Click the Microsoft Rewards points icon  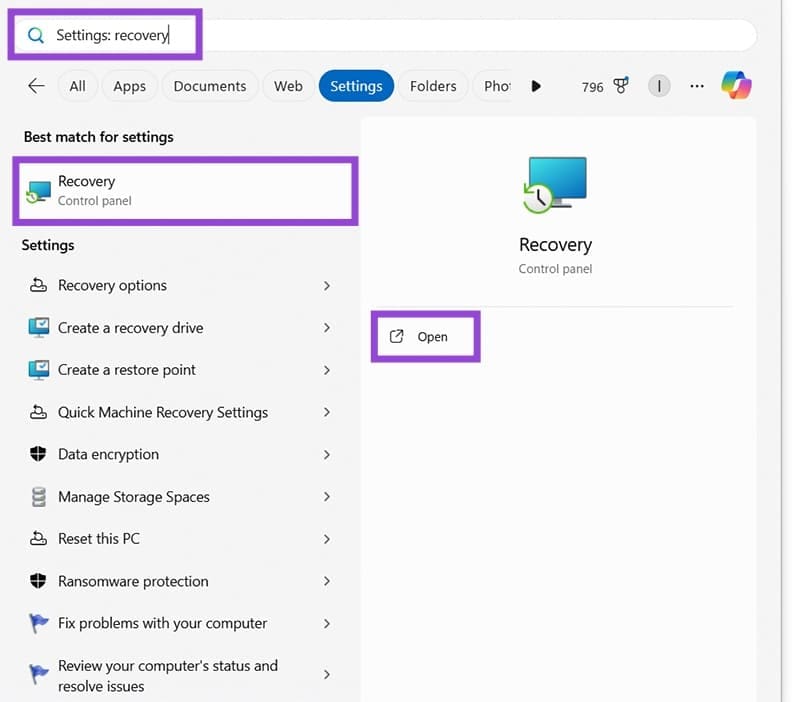621,86
